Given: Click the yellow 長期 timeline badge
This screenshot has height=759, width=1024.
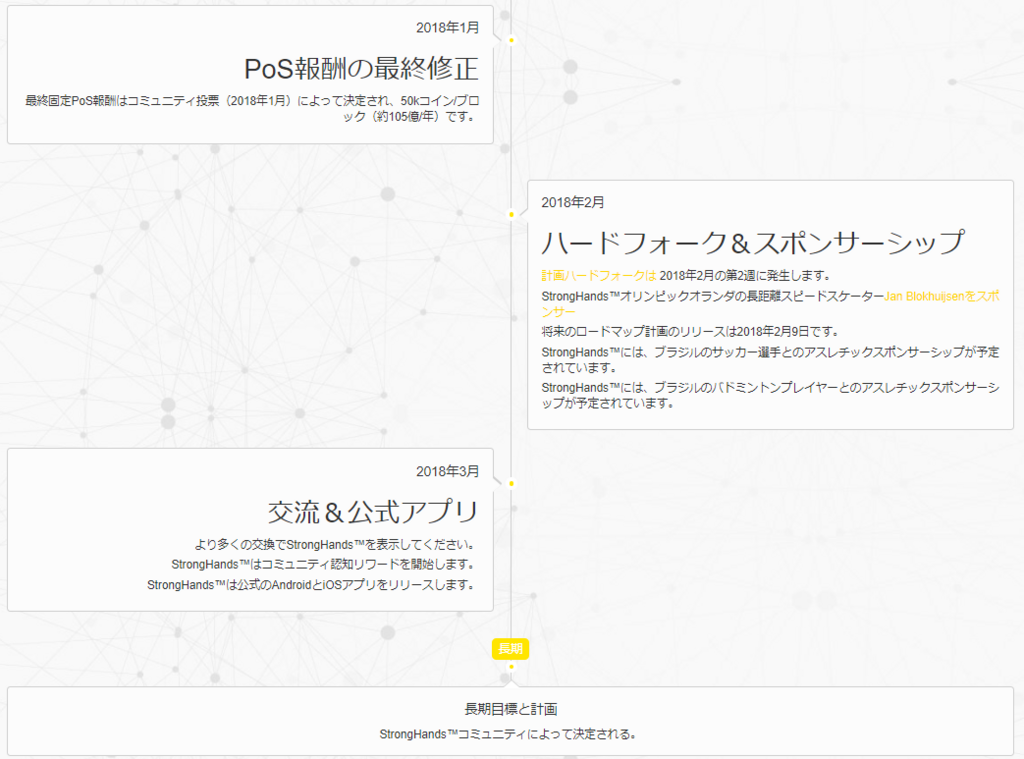Looking at the screenshot, I should (x=510, y=648).
